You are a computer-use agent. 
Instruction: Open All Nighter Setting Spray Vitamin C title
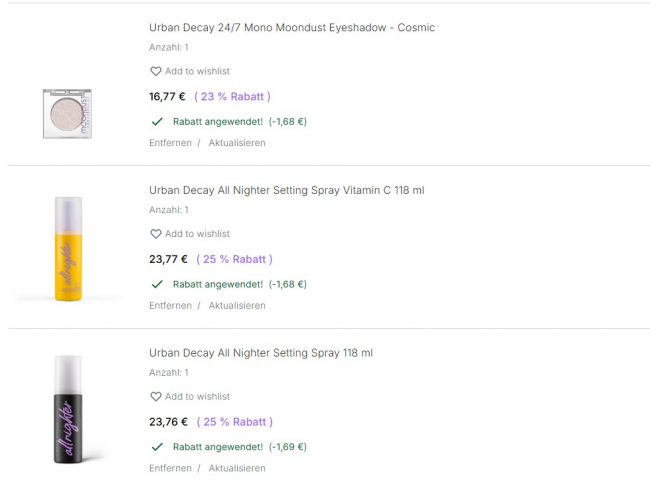pos(286,190)
